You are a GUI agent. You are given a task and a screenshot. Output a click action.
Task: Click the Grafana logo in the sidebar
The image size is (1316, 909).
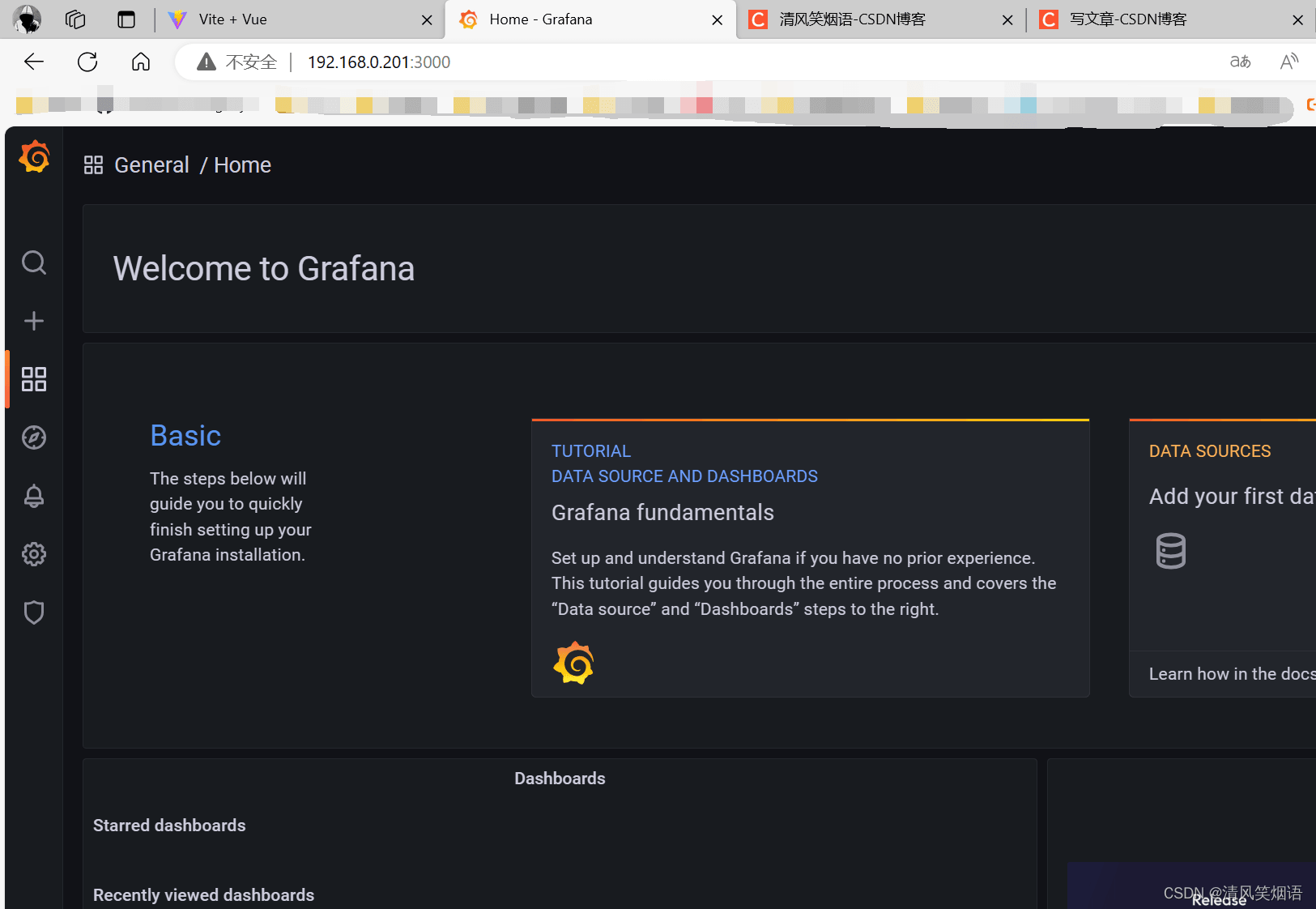tap(34, 156)
